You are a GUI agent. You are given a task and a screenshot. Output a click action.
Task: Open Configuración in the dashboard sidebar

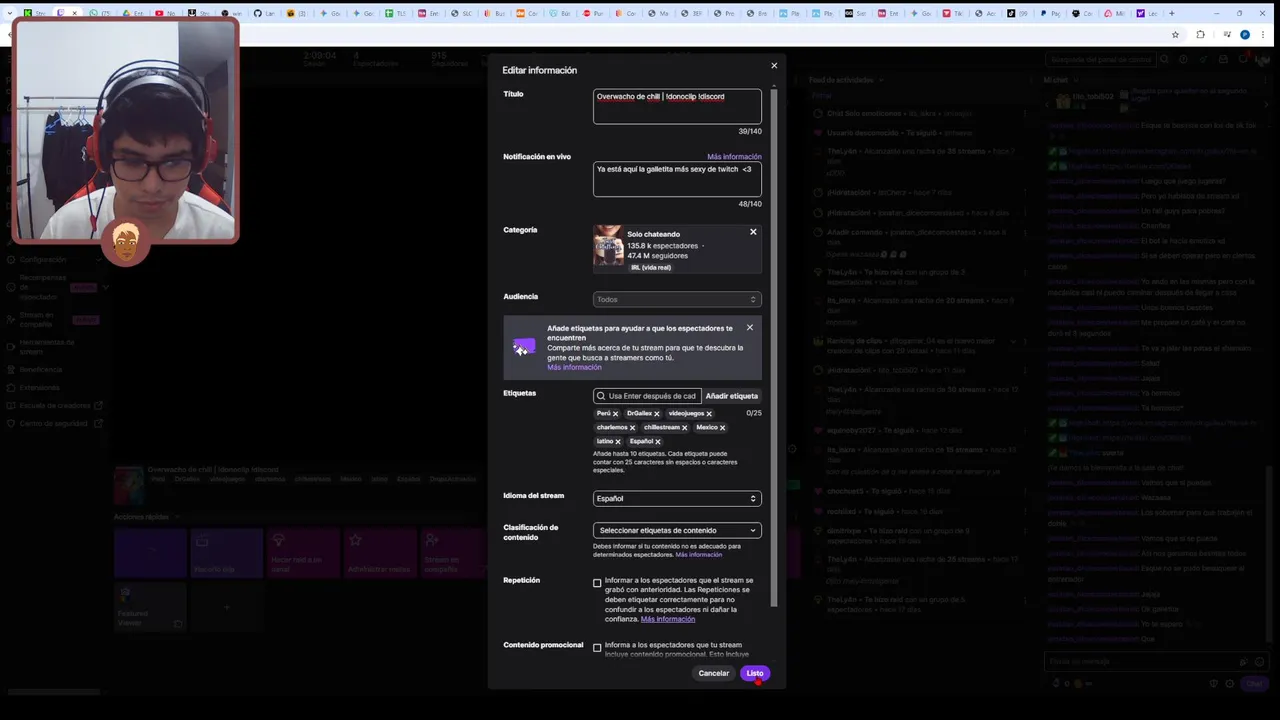click(x=43, y=259)
